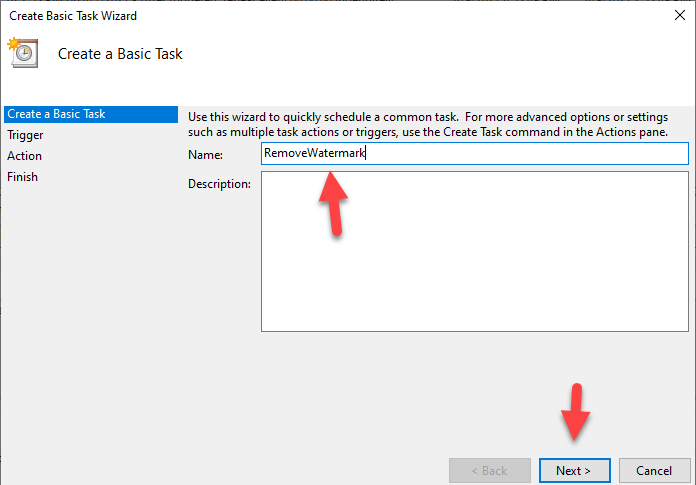
Task: Click the empty banner area right of the heading
Action: click(450, 54)
